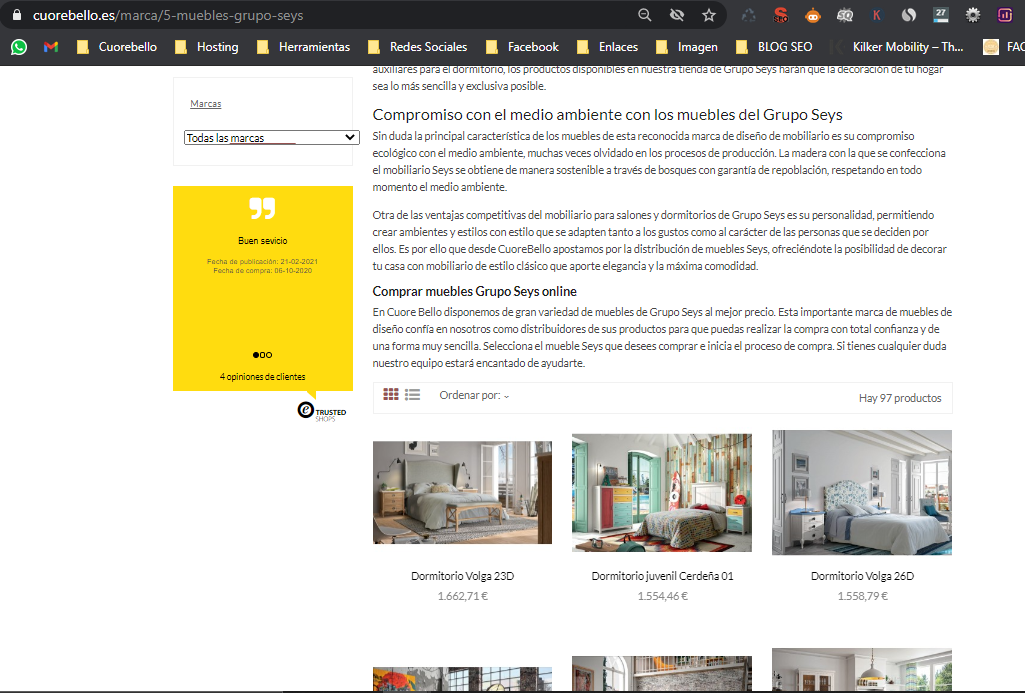The width and height of the screenshot is (1025, 693).
Task: Open the Herramientas bookmarks folder
Action: click(x=303, y=47)
